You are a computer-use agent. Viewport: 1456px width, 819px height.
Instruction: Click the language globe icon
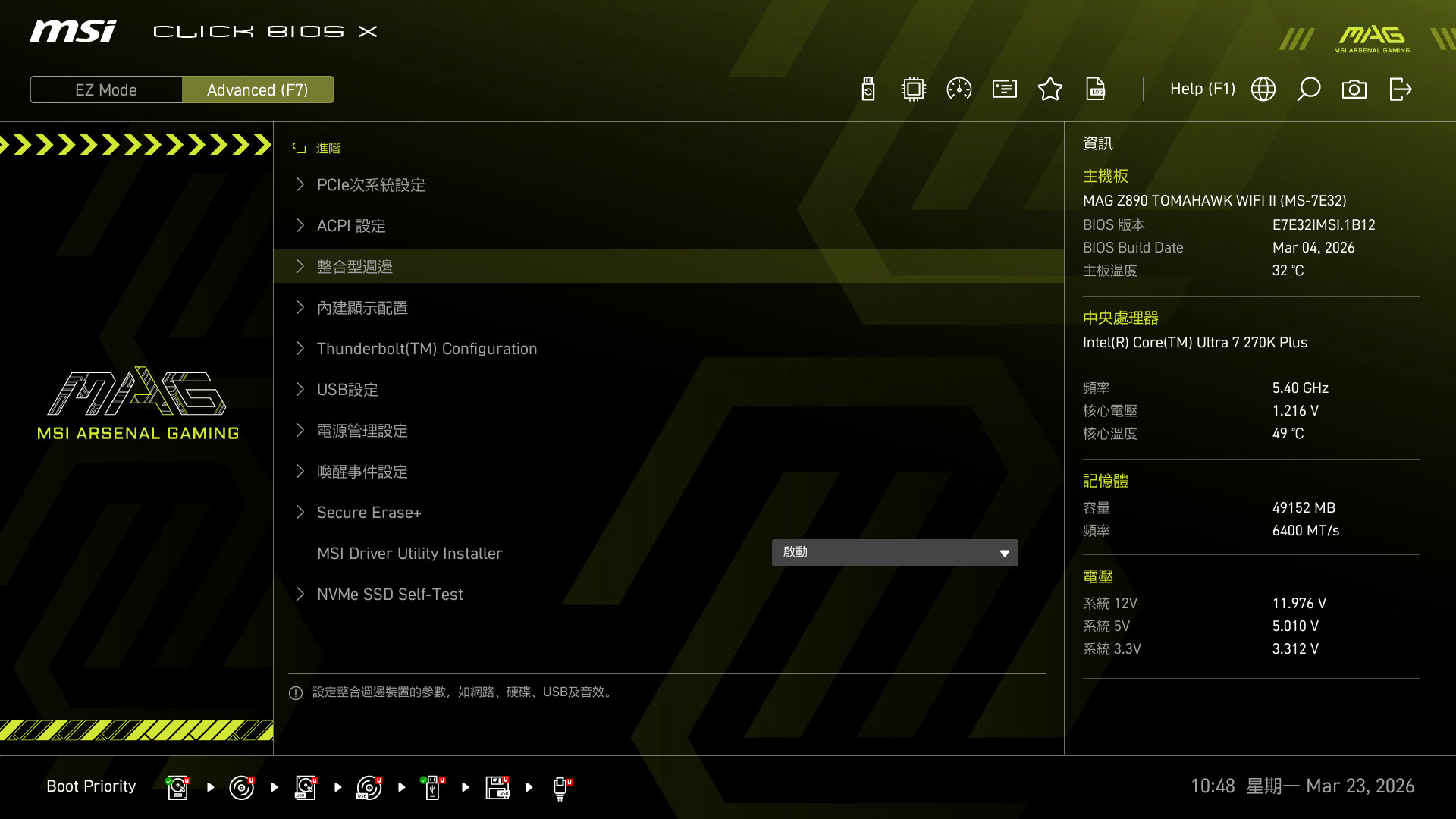coord(1263,89)
